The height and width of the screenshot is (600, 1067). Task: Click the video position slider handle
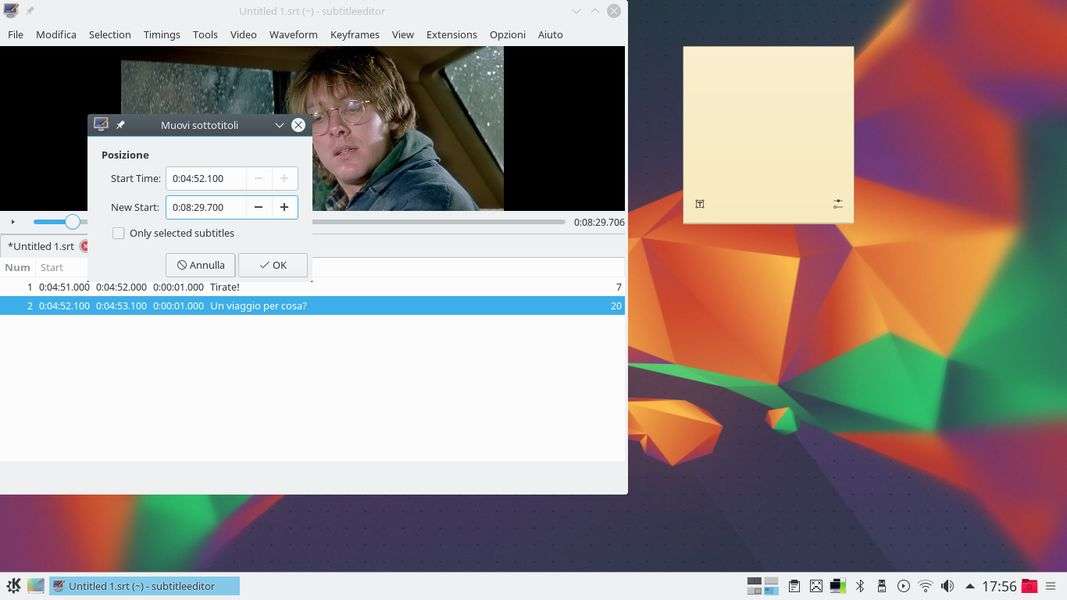72,222
